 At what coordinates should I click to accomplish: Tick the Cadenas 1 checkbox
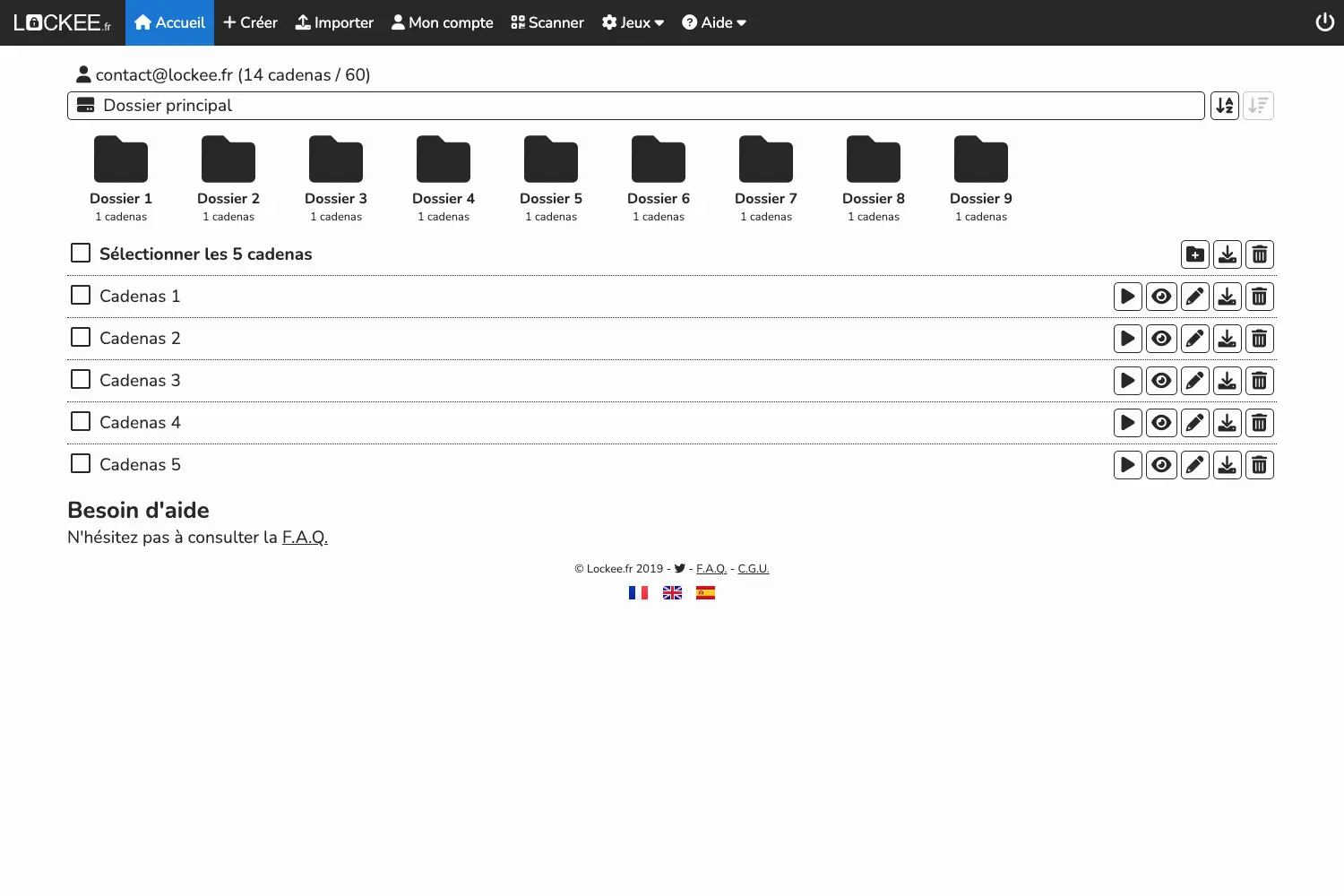pos(81,295)
